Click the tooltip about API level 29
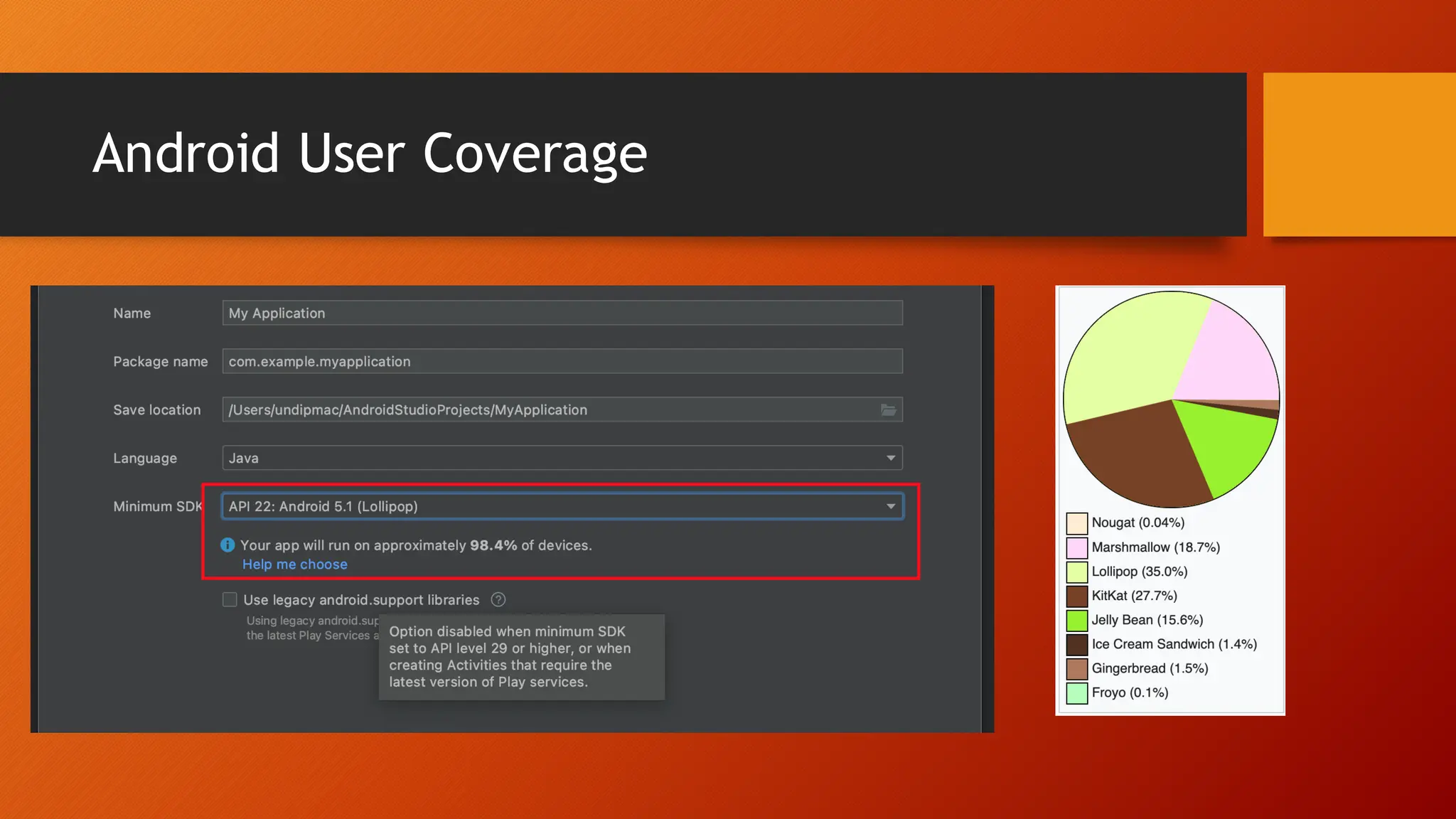 (x=522, y=657)
